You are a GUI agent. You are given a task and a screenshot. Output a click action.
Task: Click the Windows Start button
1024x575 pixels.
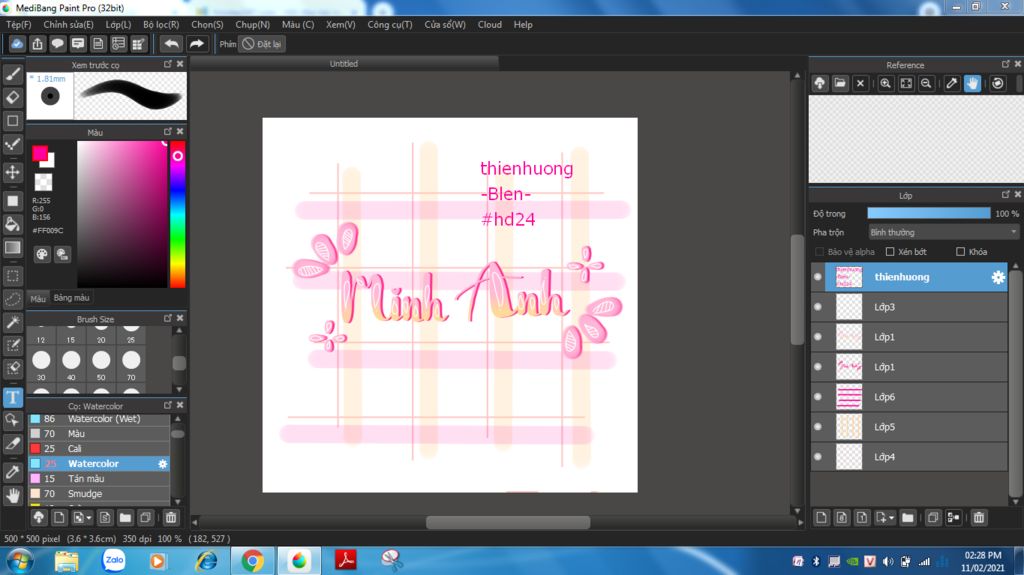(x=20, y=561)
